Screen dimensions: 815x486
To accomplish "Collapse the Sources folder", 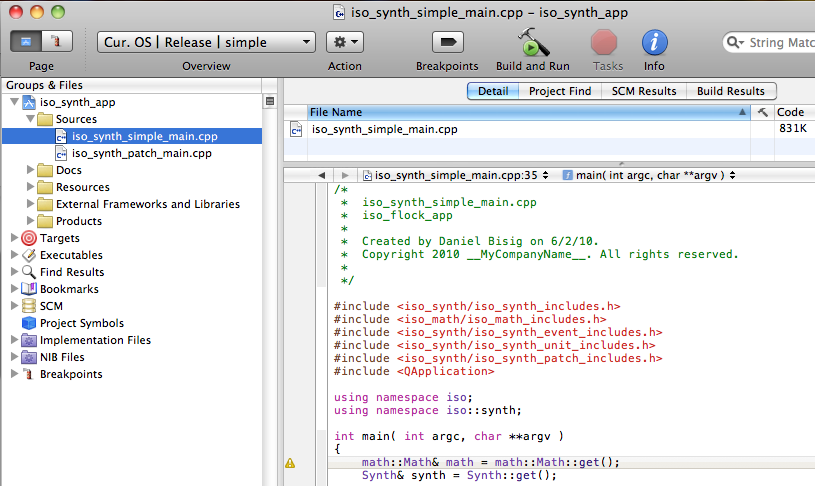I will [x=30, y=119].
